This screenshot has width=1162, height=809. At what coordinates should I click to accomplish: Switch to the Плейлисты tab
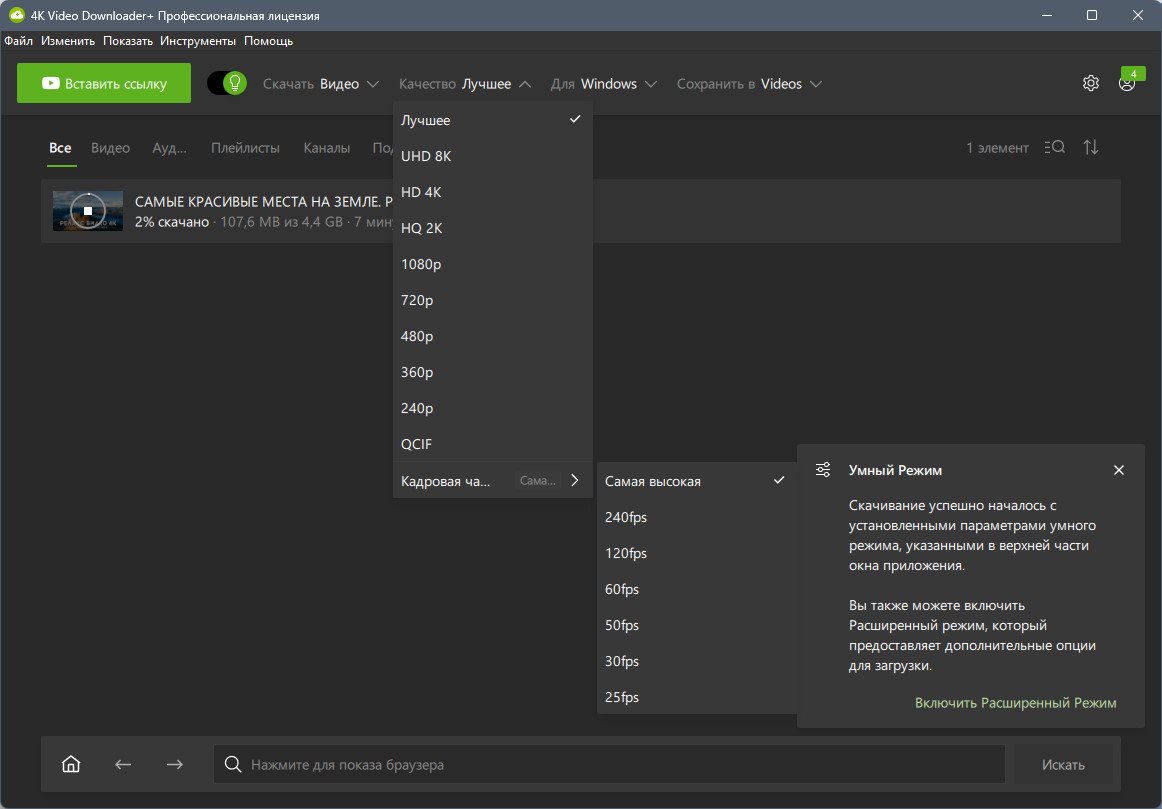tap(245, 147)
